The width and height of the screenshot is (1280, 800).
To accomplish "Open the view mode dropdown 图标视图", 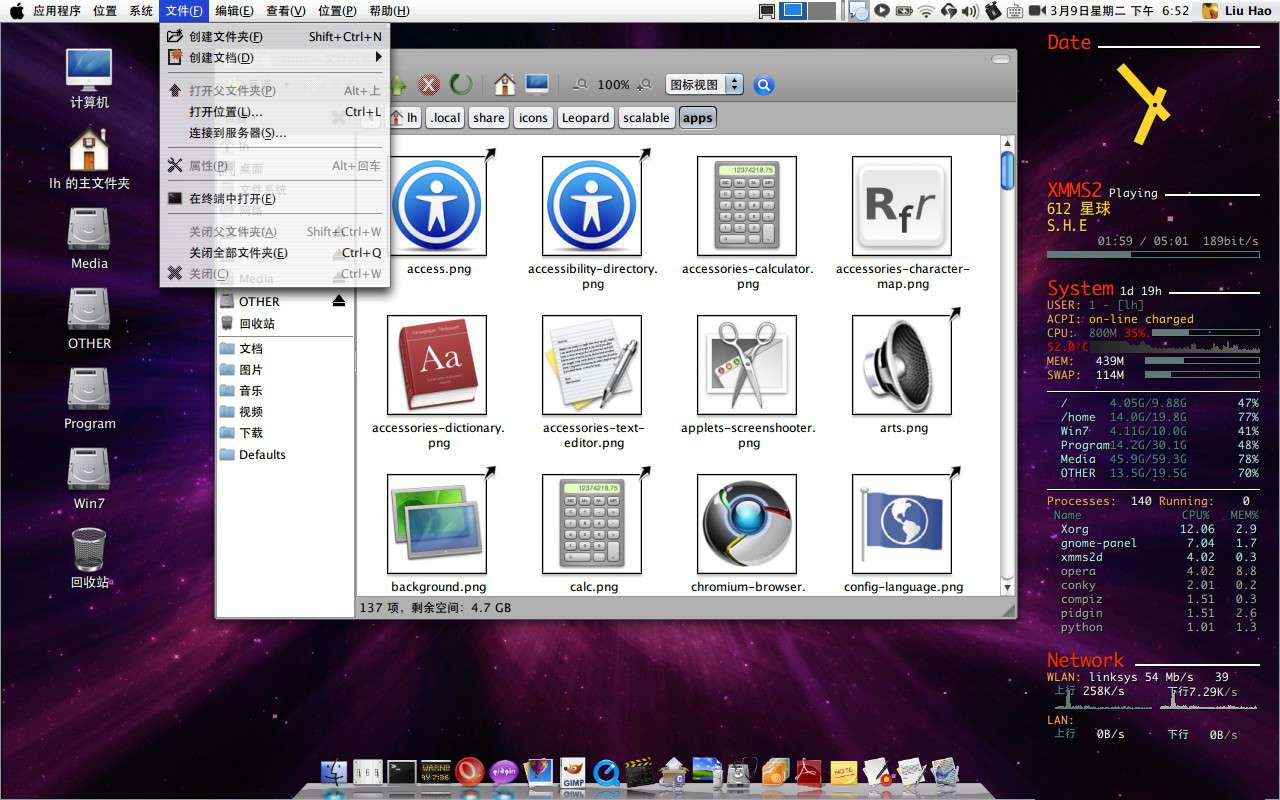I will pos(704,85).
